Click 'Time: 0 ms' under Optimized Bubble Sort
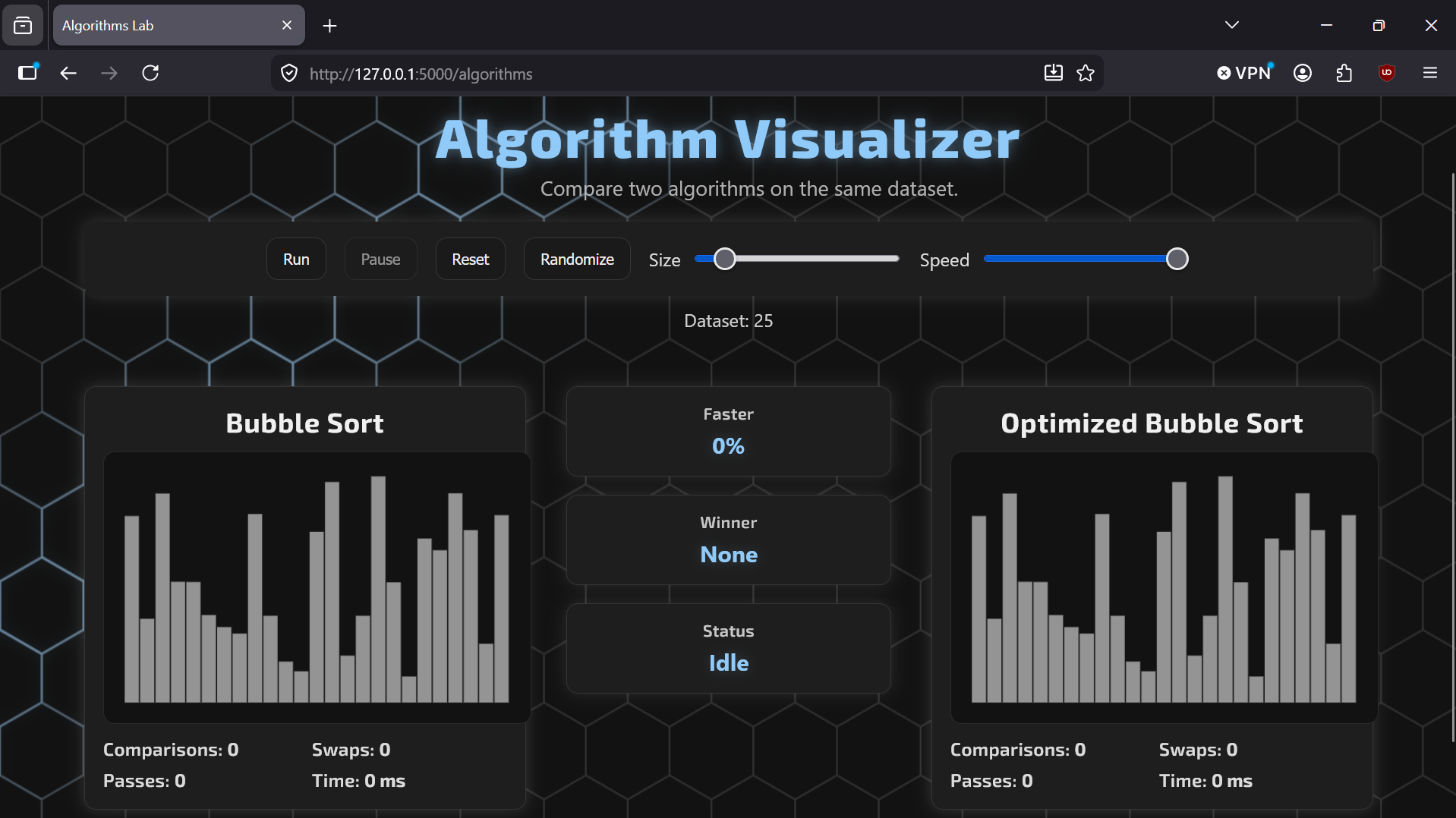 coord(1205,781)
